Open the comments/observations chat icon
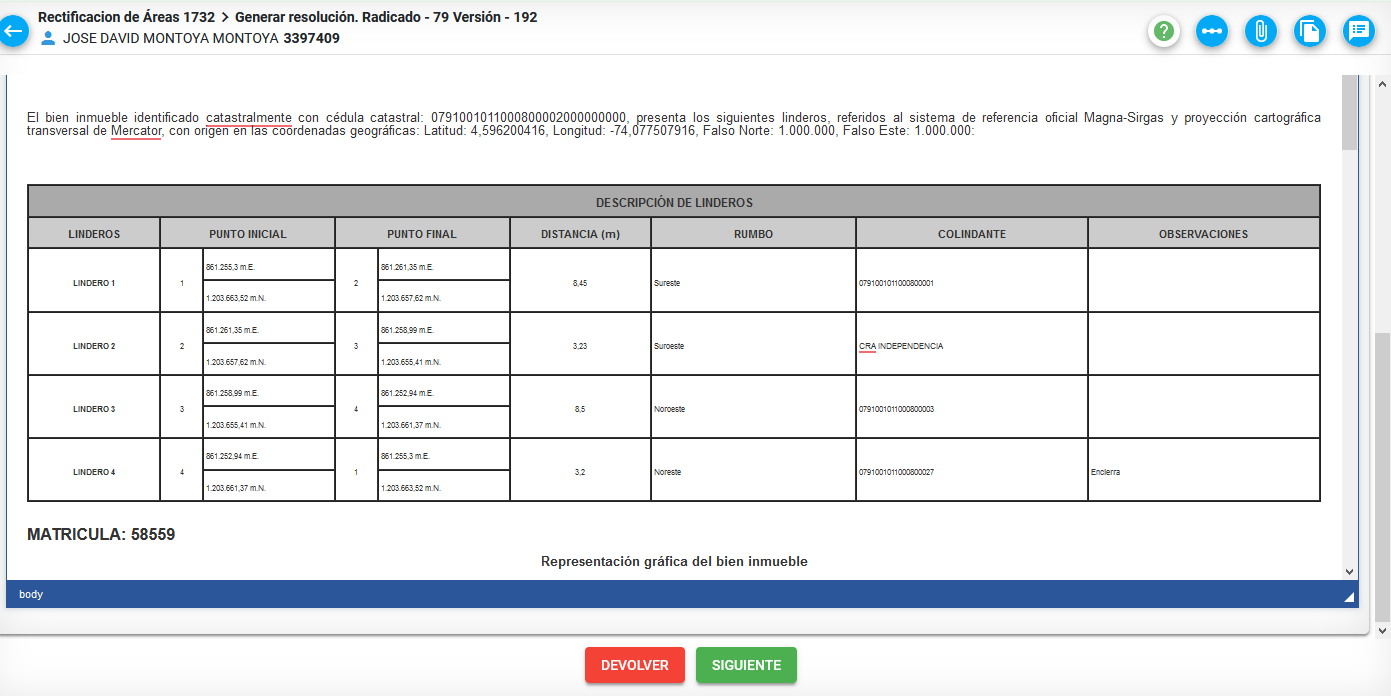This screenshot has width=1391, height=696. [1359, 31]
